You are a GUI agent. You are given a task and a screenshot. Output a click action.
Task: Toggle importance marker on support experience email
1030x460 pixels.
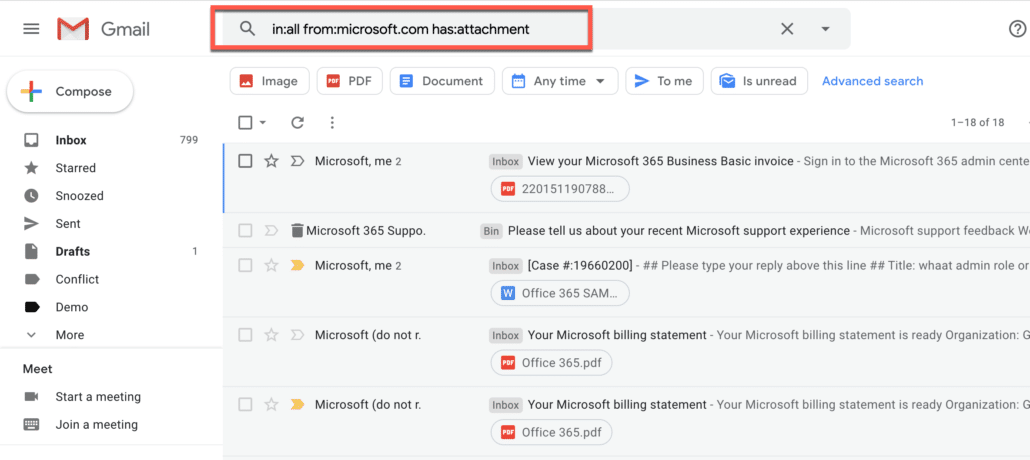coord(271,231)
